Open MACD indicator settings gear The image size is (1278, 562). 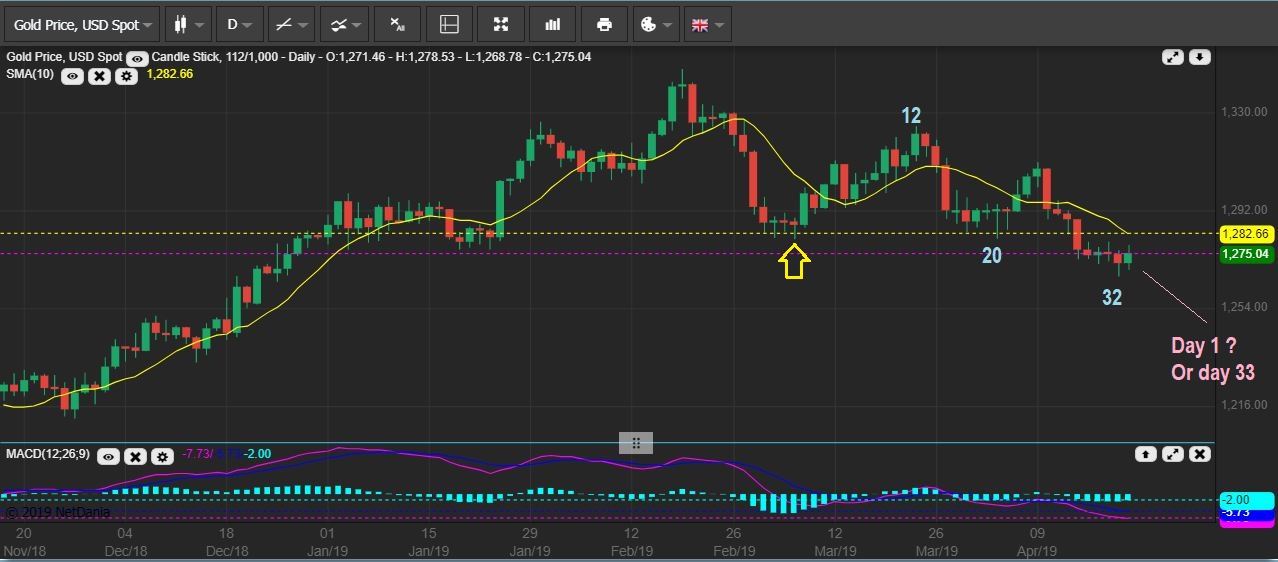coord(162,455)
